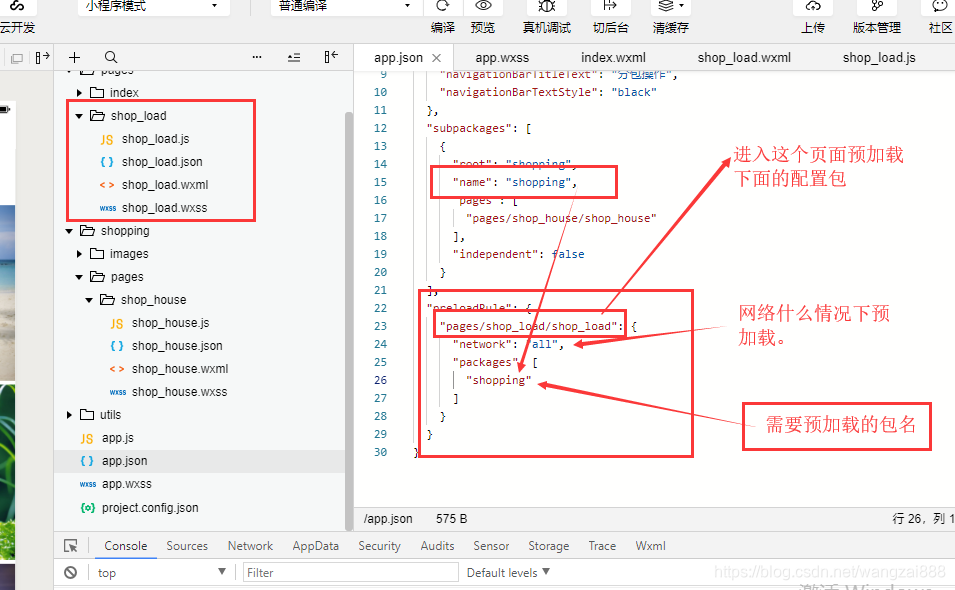Click the 切后台 switch background icon

click(x=610, y=6)
